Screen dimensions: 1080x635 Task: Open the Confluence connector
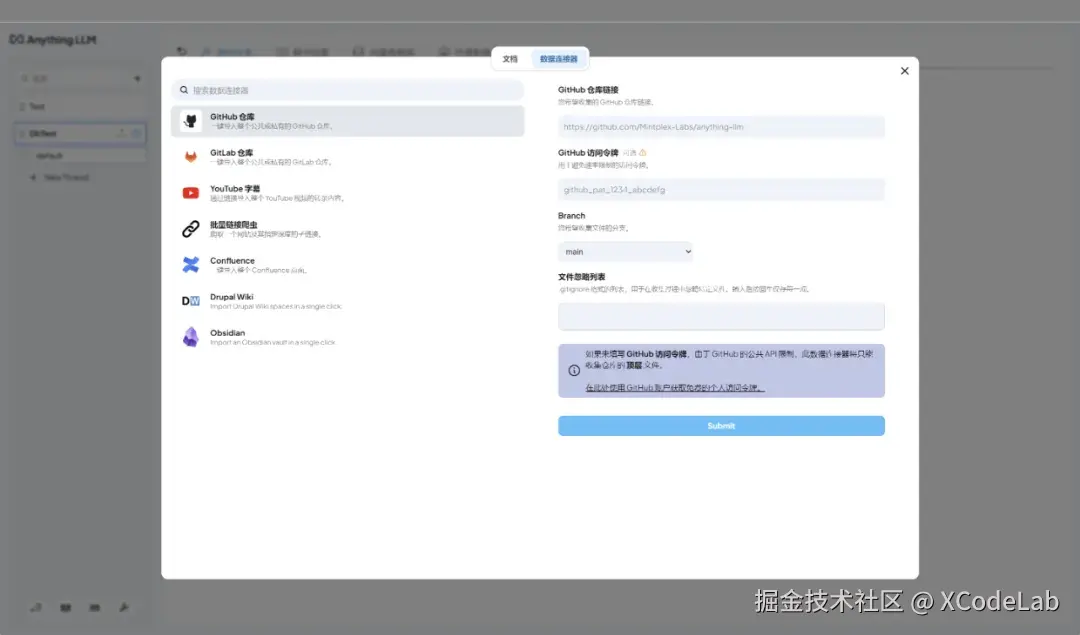click(x=190, y=264)
